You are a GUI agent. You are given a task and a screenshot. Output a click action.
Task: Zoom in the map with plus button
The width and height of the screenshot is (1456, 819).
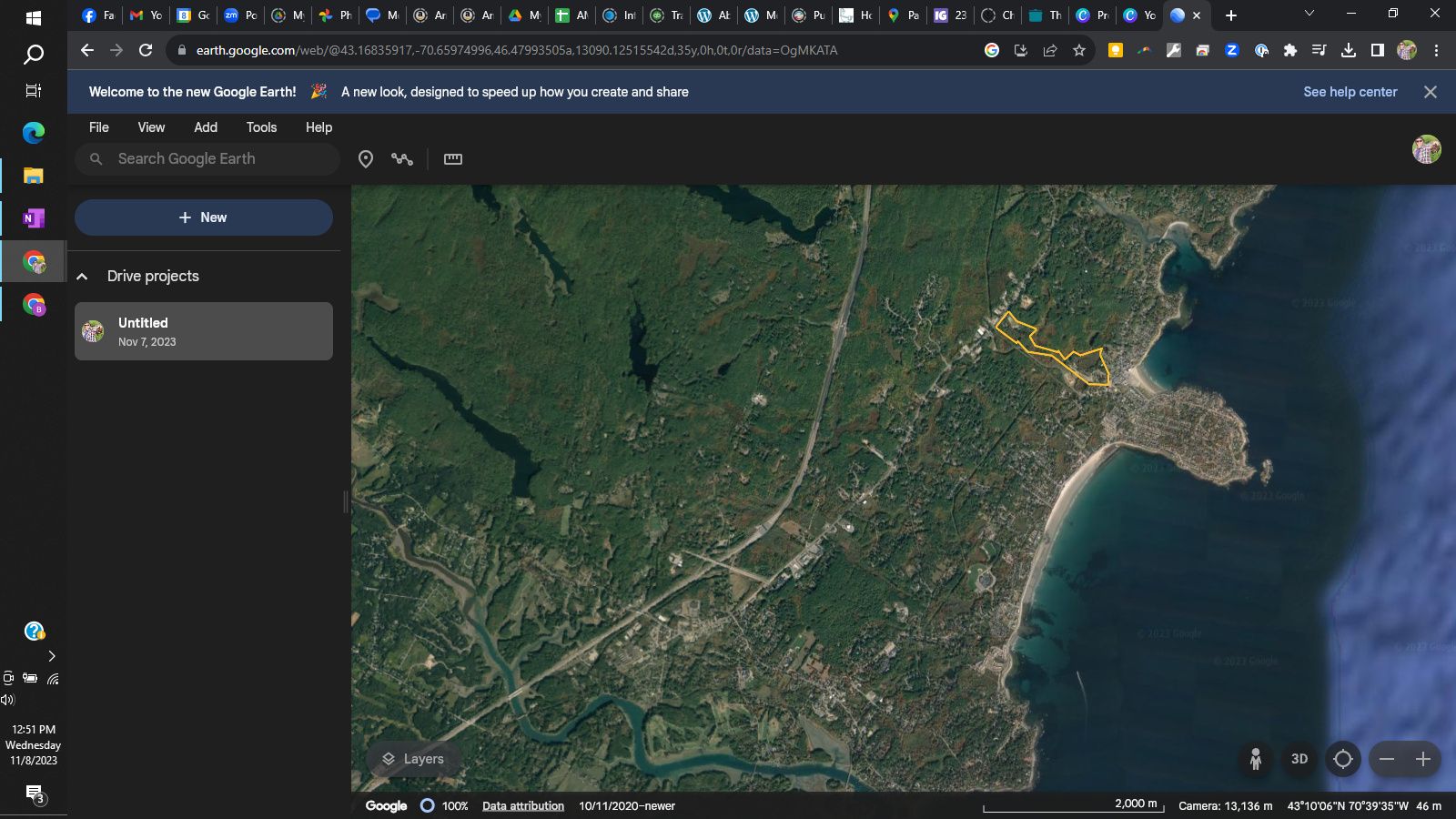1423,759
